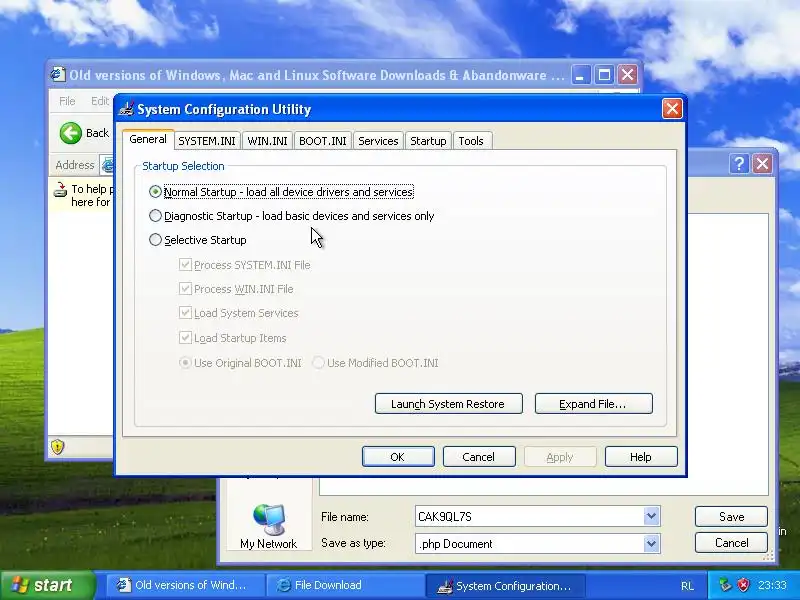The height and width of the screenshot is (600, 800).
Task: Click Cancel in the save dialog
Action: point(731,542)
